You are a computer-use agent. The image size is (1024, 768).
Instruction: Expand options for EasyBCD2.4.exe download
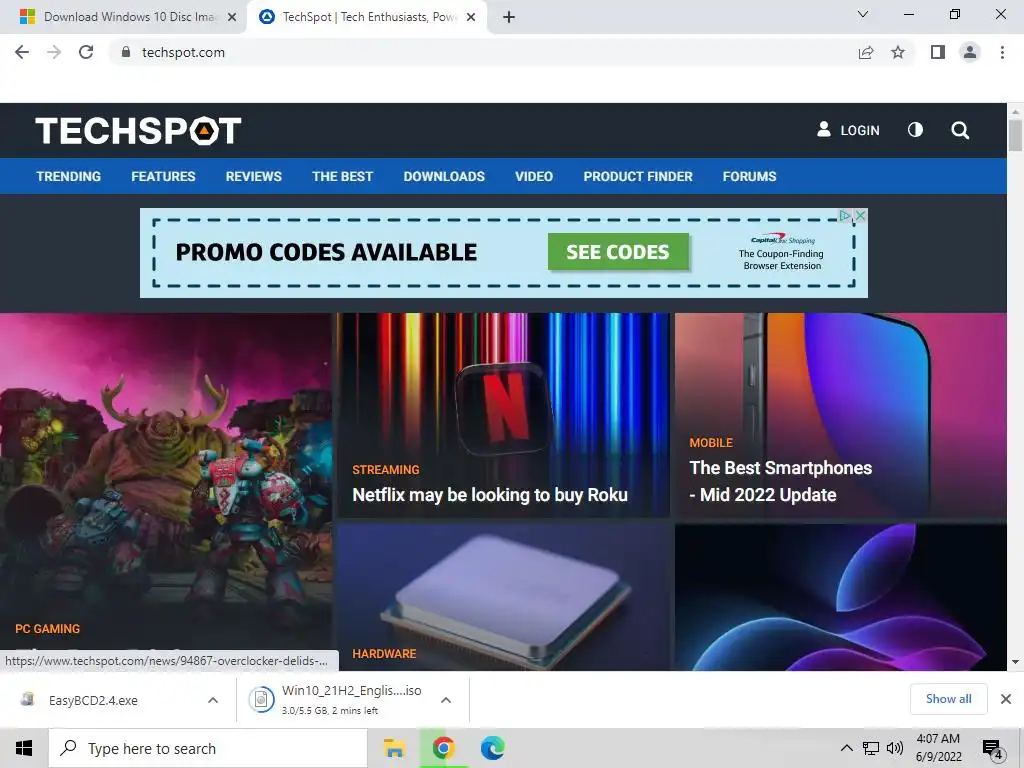[x=213, y=700]
